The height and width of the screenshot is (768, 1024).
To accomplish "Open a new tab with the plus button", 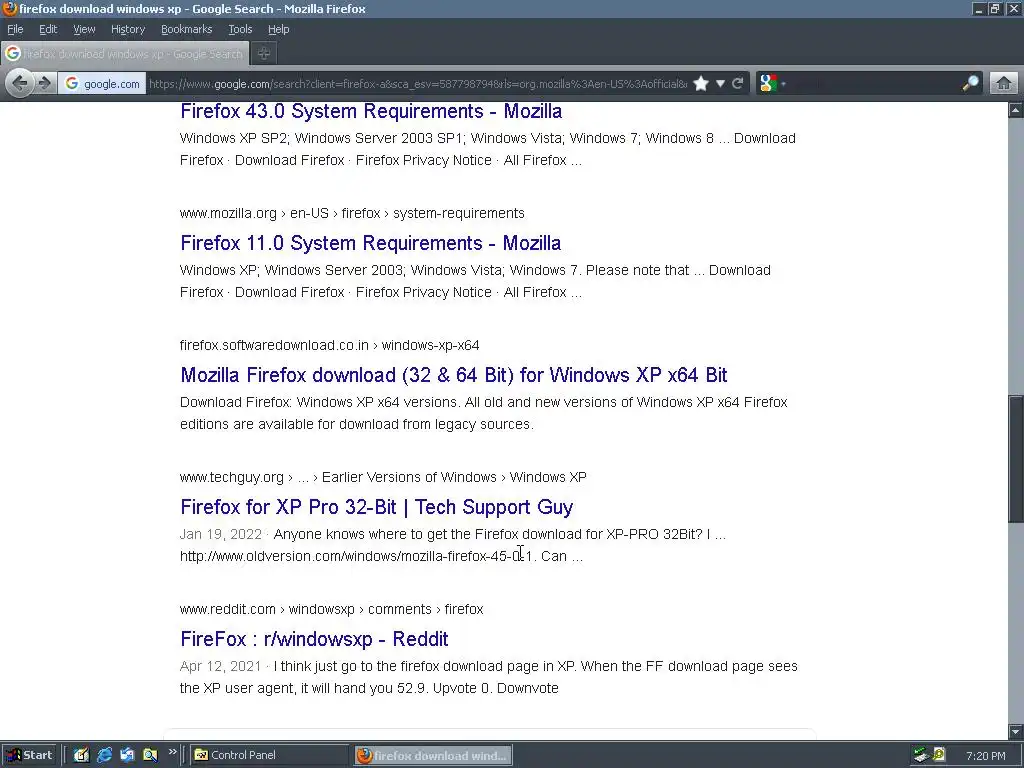I will (264, 54).
